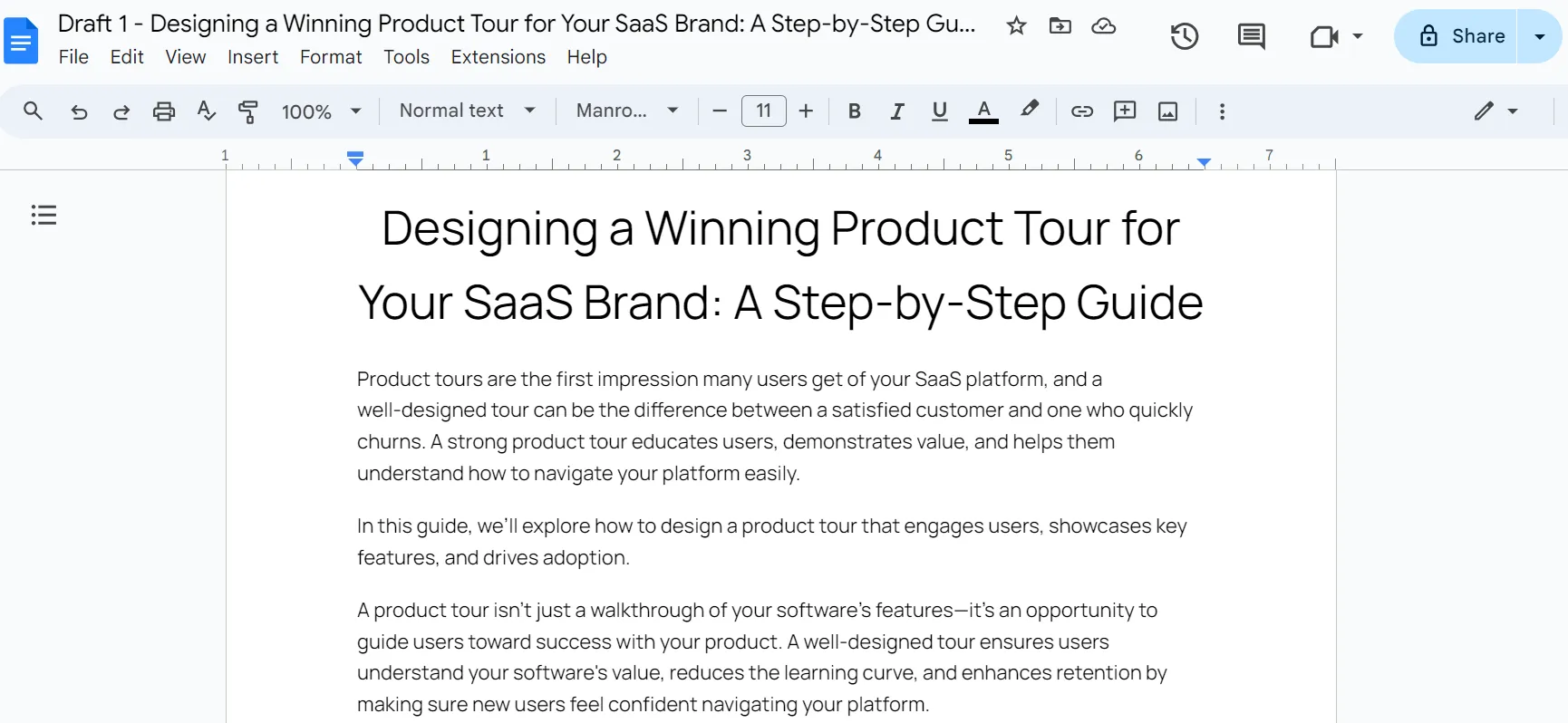Click the print icon in toolbar

164,111
